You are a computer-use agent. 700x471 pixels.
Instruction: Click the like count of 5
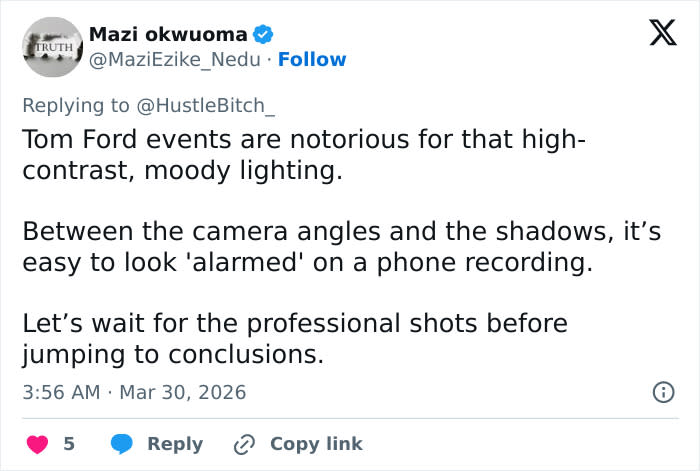pyautogui.click(x=69, y=443)
